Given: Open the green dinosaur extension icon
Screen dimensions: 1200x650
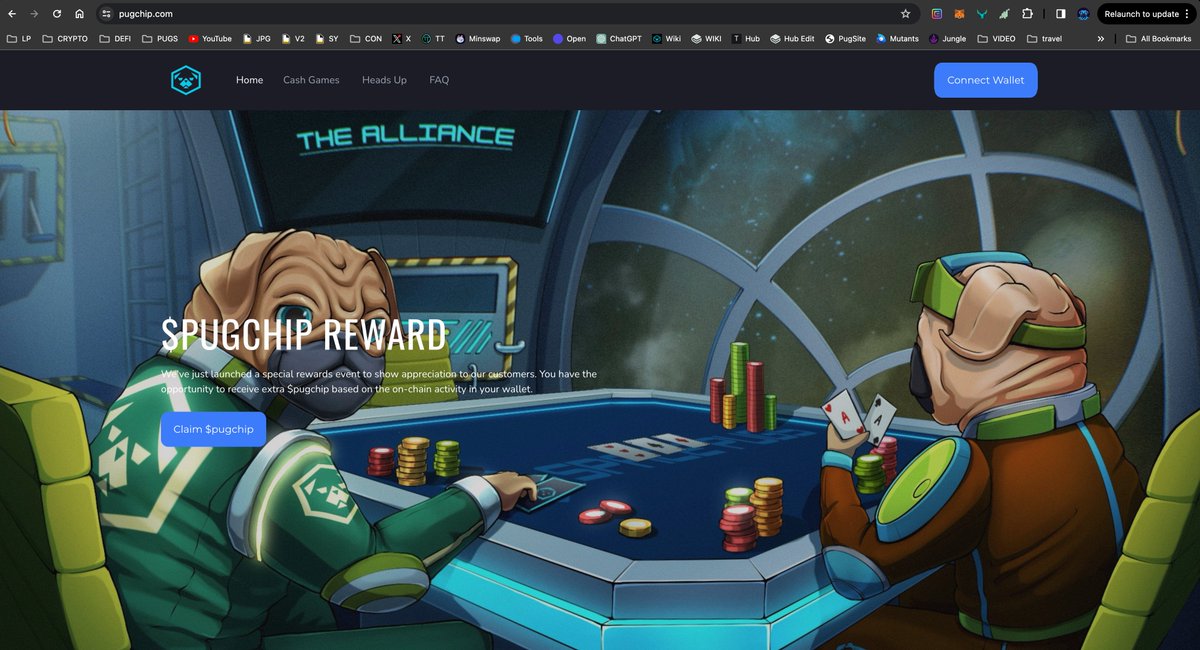Looking at the screenshot, I should [x=1003, y=14].
